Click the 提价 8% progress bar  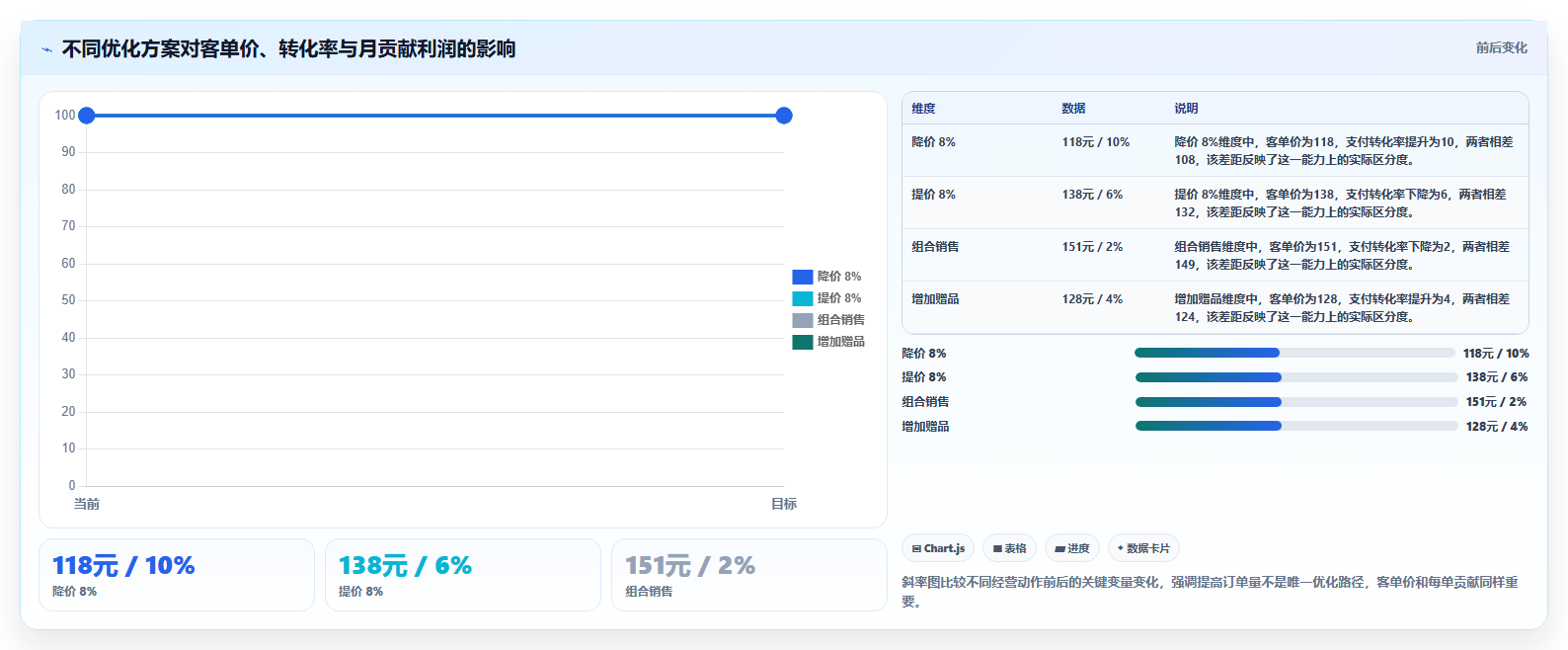click(x=1296, y=377)
